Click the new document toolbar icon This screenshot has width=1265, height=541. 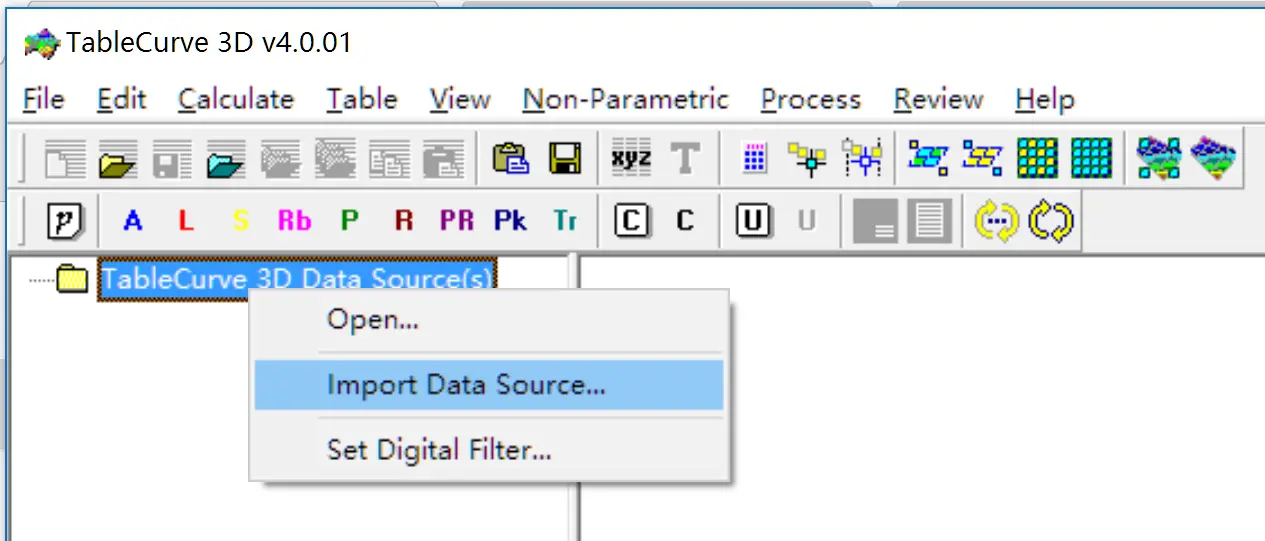(65, 159)
